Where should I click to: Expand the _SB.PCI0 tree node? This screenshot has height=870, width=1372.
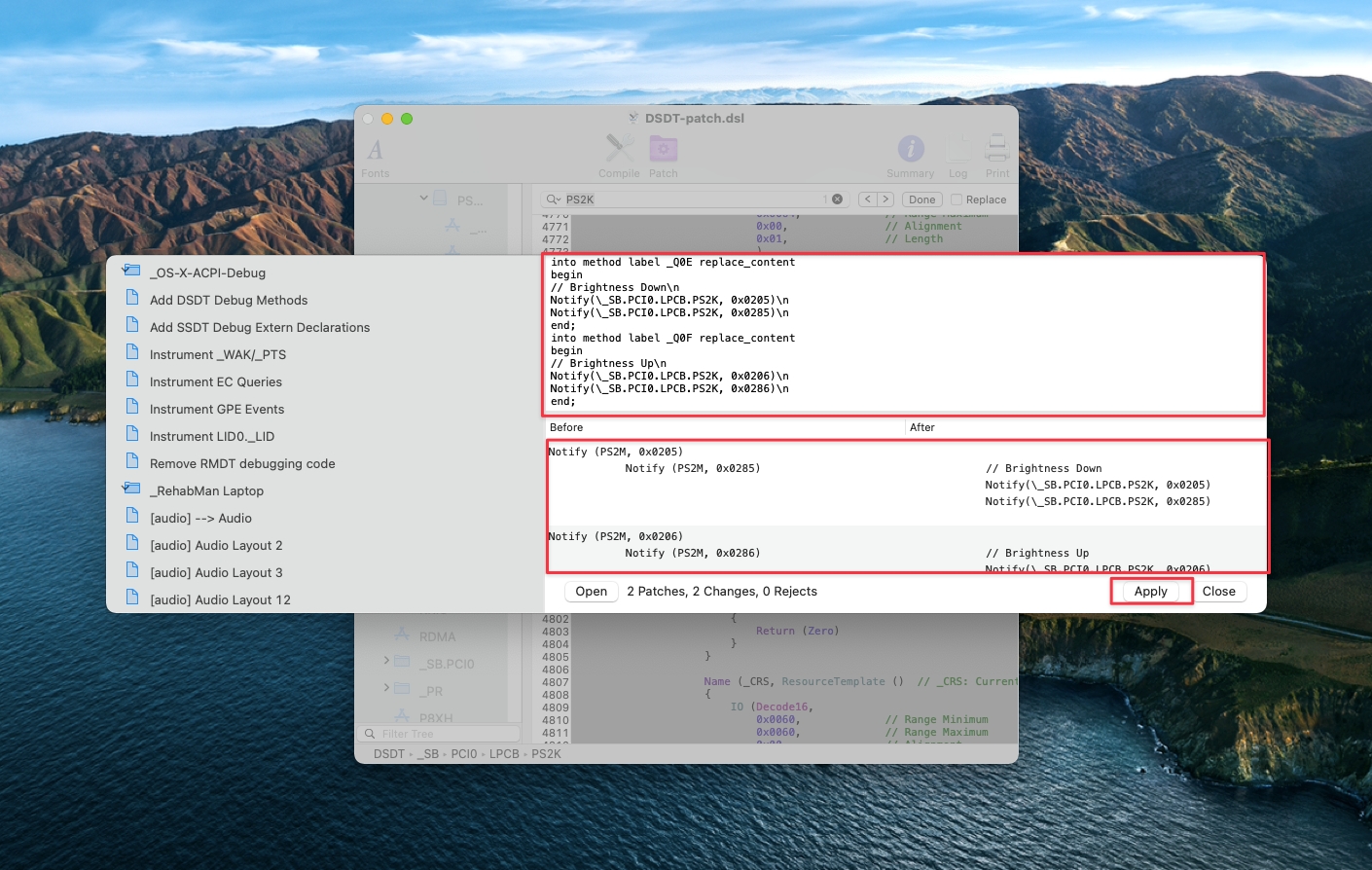click(386, 661)
